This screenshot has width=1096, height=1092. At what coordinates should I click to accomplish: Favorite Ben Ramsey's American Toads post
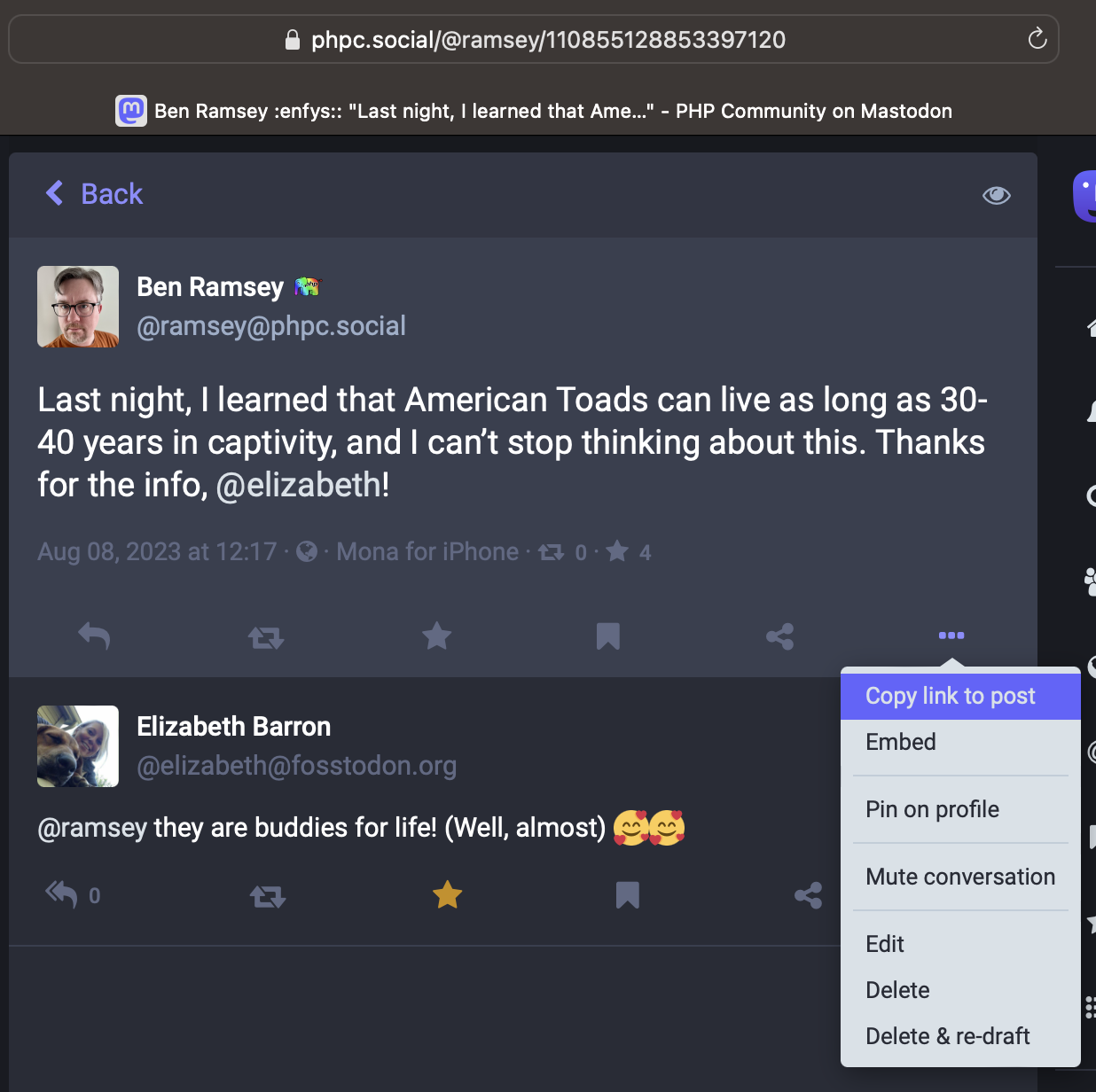tap(436, 636)
